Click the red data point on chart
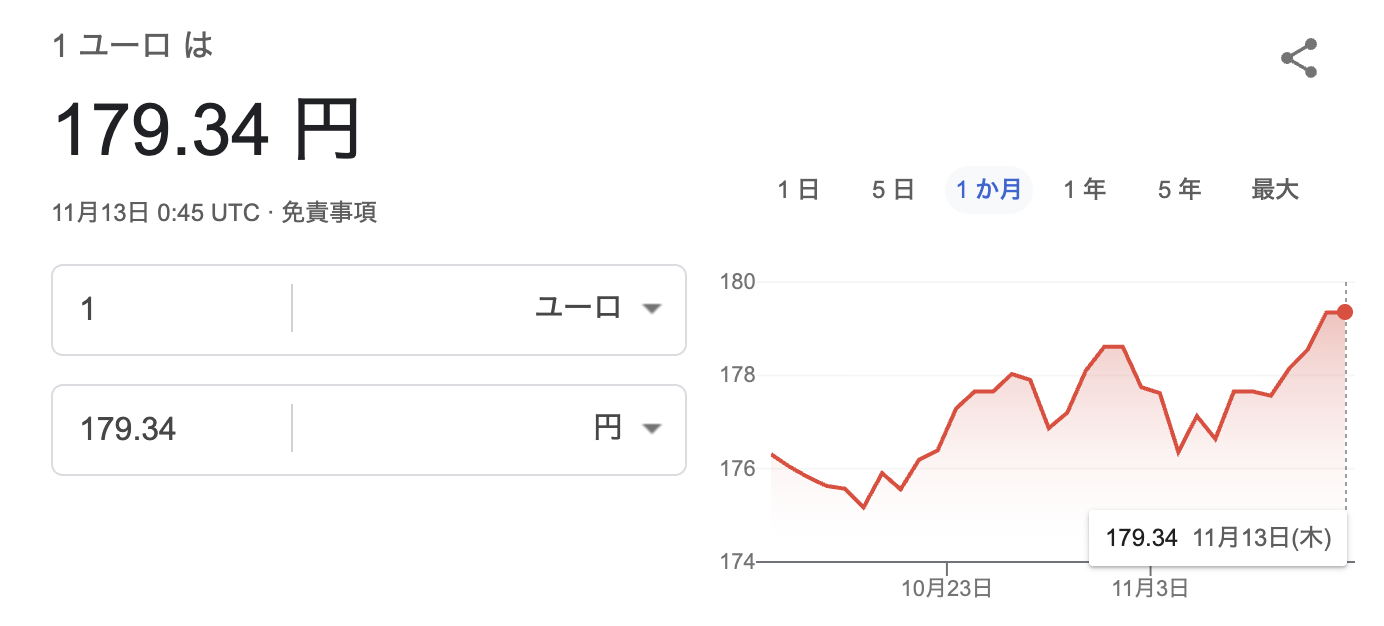The width and height of the screenshot is (1384, 626). pyautogui.click(x=1345, y=312)
